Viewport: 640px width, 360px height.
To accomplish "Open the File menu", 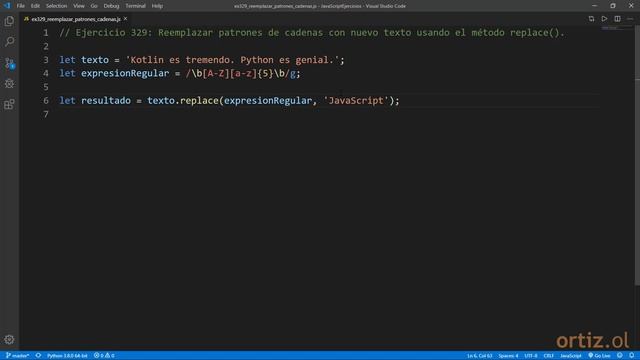I will pos(20,6).
